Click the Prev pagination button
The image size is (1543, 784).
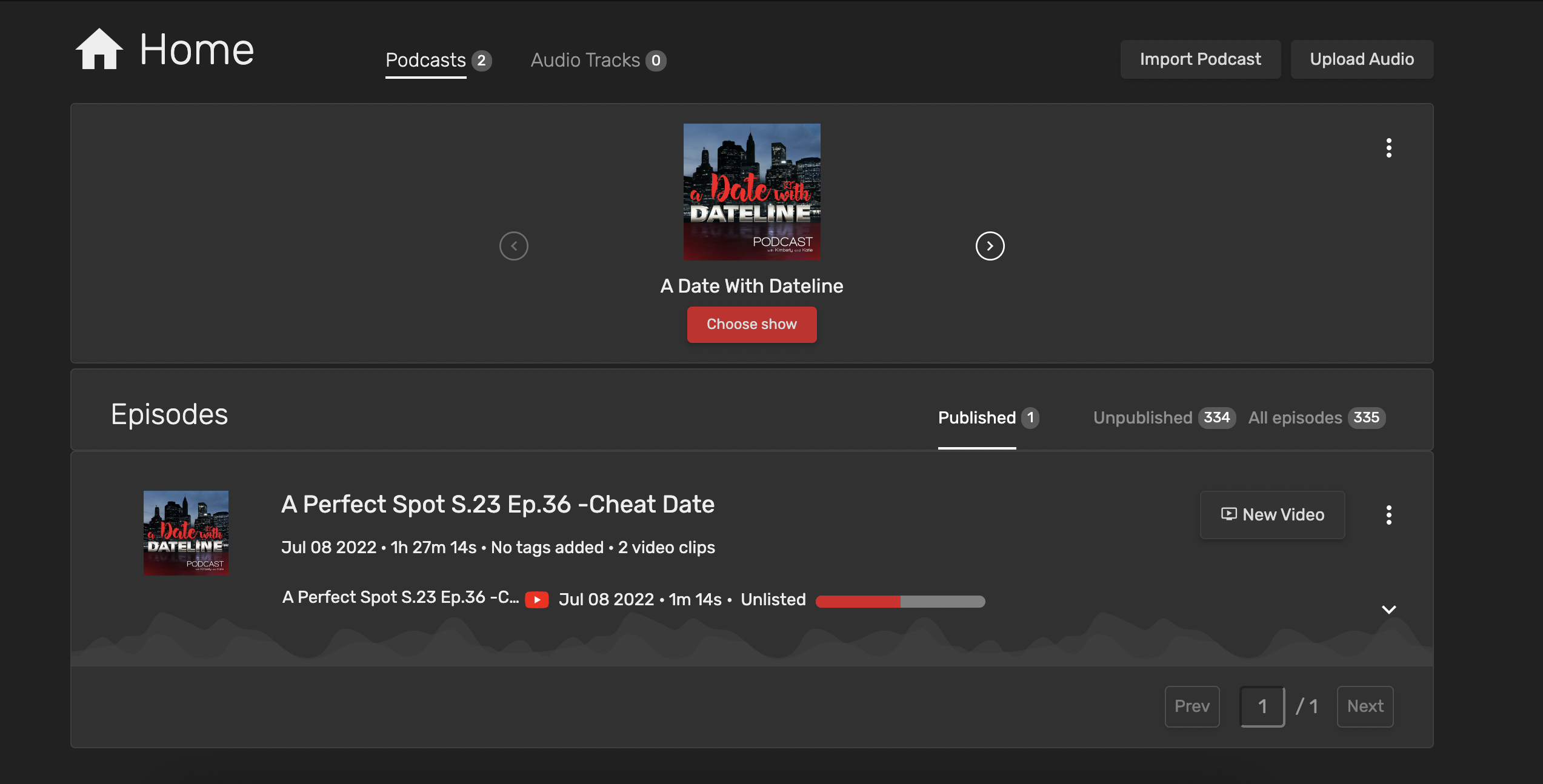[x=1191, y=706]
